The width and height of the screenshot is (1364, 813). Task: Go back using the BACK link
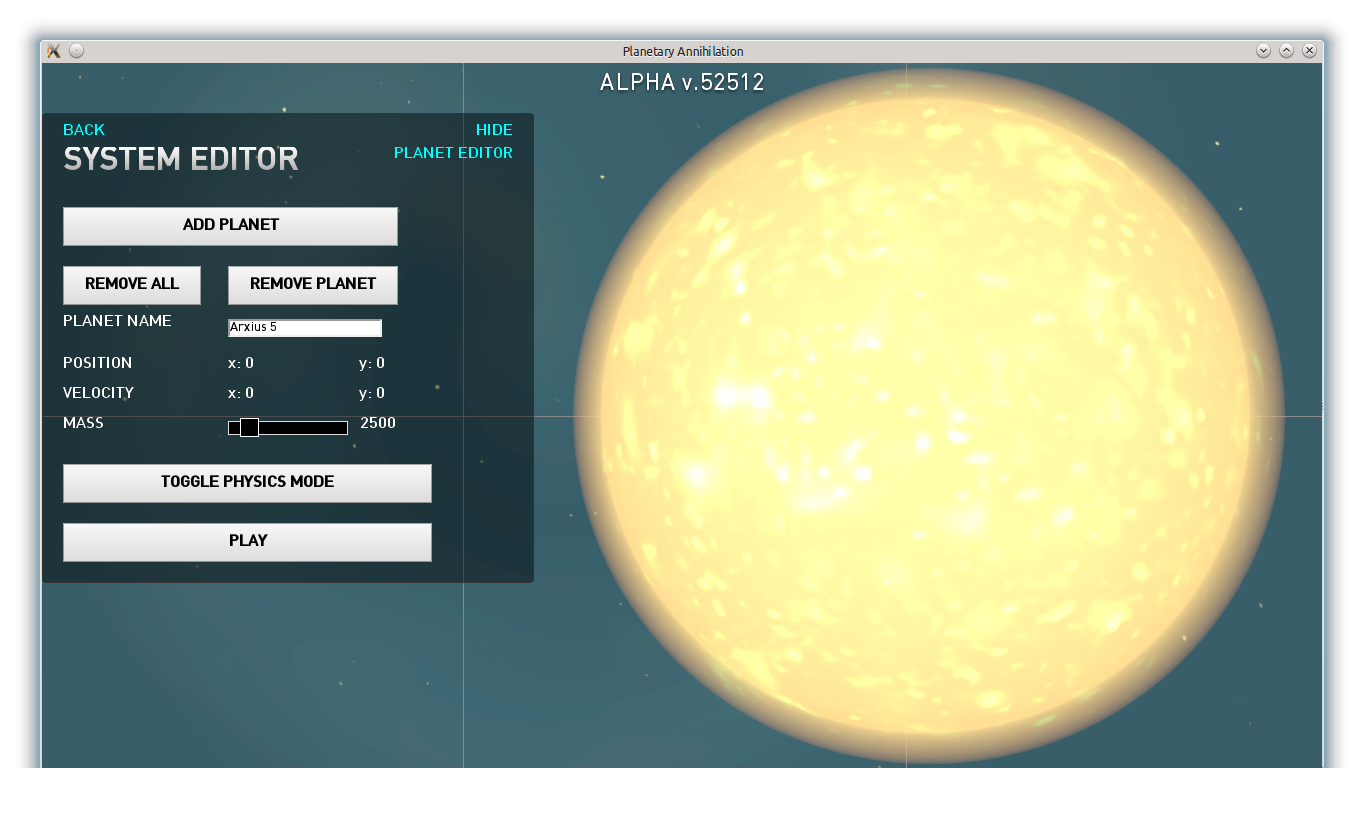(x=84, y=130)
